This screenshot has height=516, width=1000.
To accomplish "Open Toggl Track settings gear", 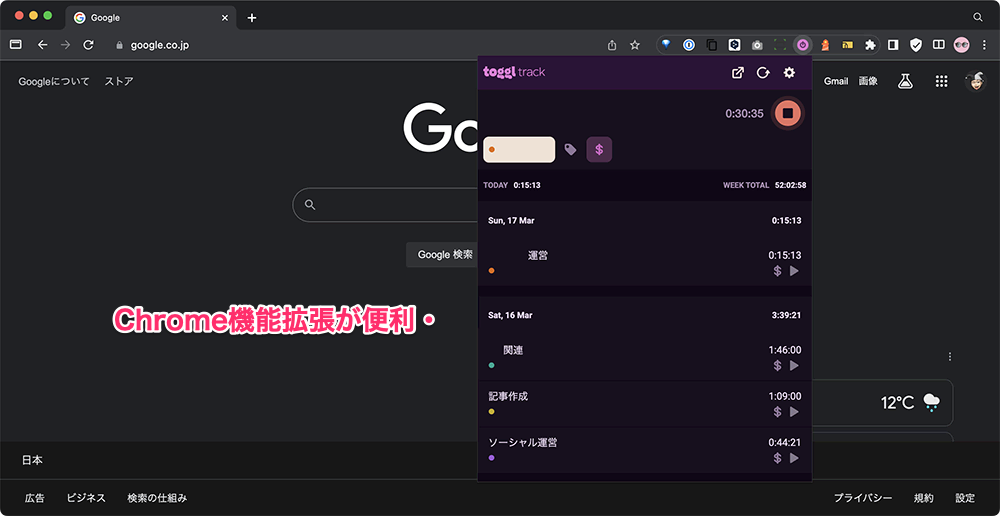I will click(x=789, y=73).
